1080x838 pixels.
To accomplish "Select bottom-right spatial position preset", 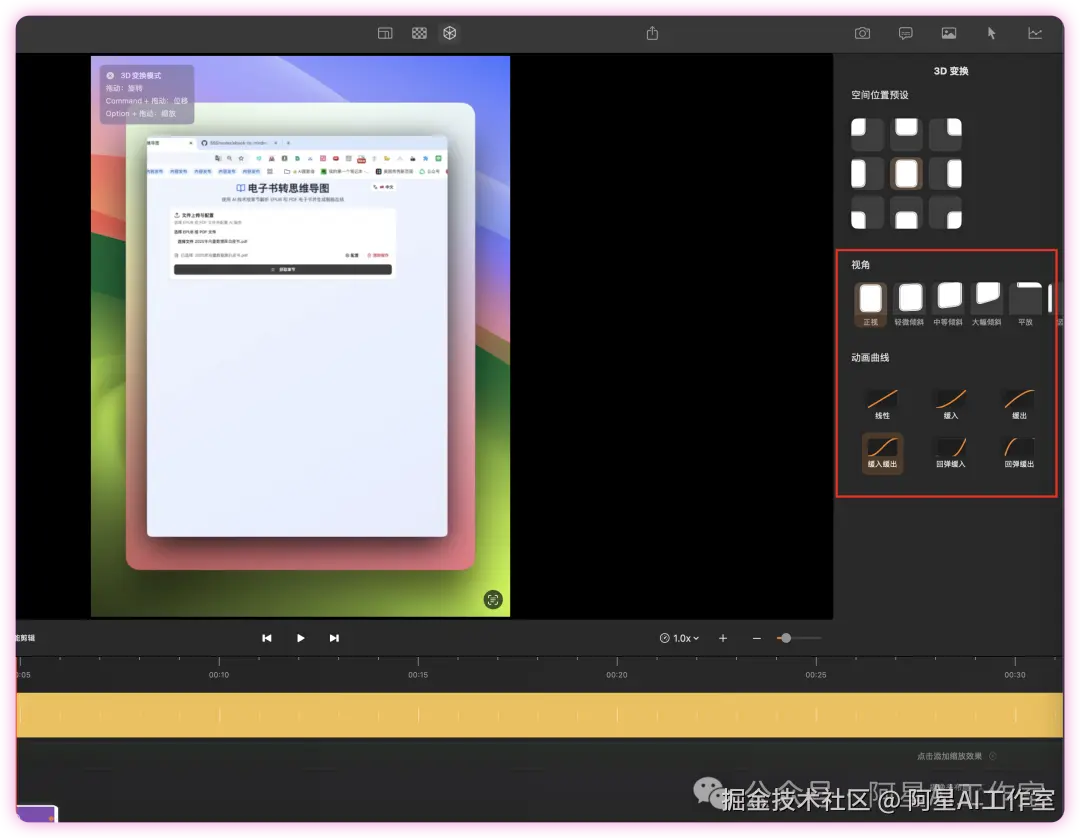I will 945,212.
